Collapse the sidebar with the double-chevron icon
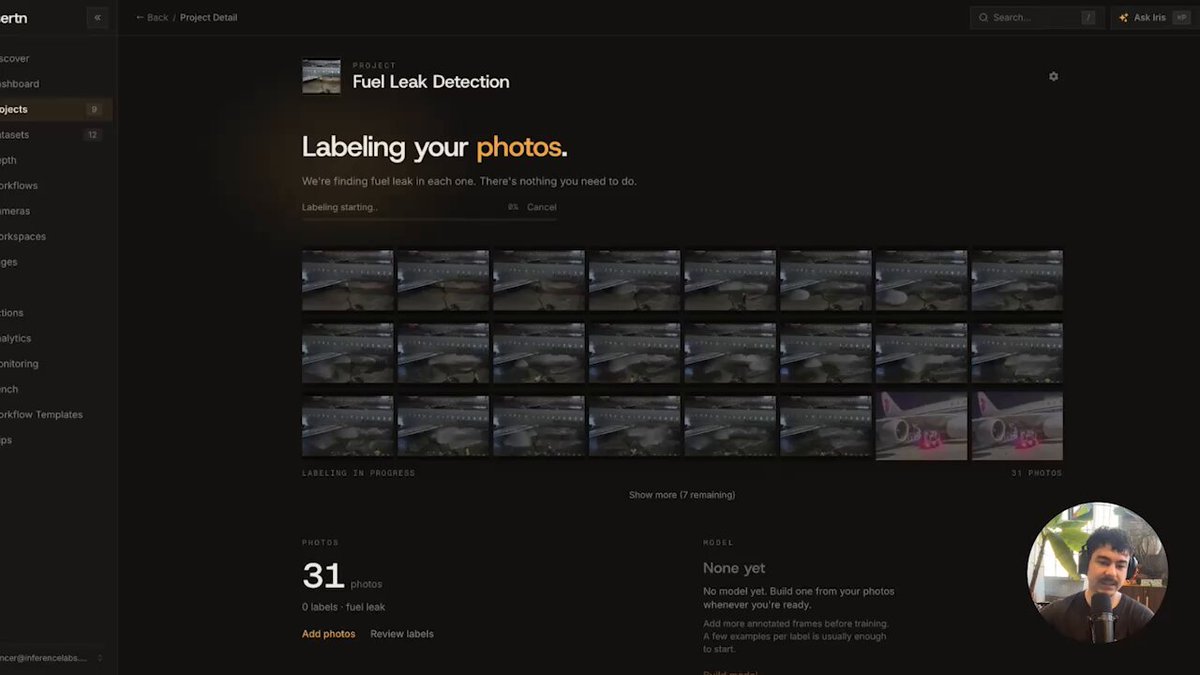 (97, 17)
